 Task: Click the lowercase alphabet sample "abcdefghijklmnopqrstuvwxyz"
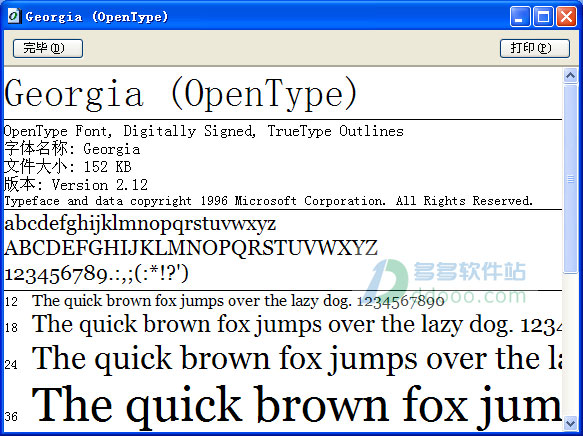point(140,224)
